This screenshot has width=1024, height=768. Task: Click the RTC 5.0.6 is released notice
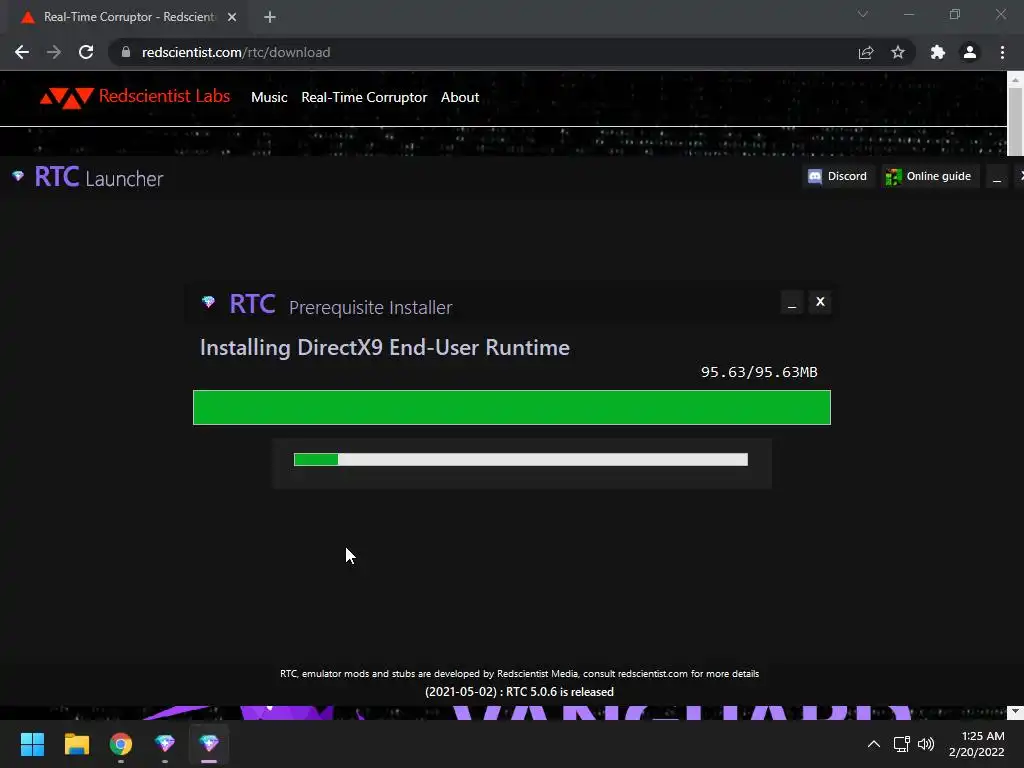pos(519,692)
